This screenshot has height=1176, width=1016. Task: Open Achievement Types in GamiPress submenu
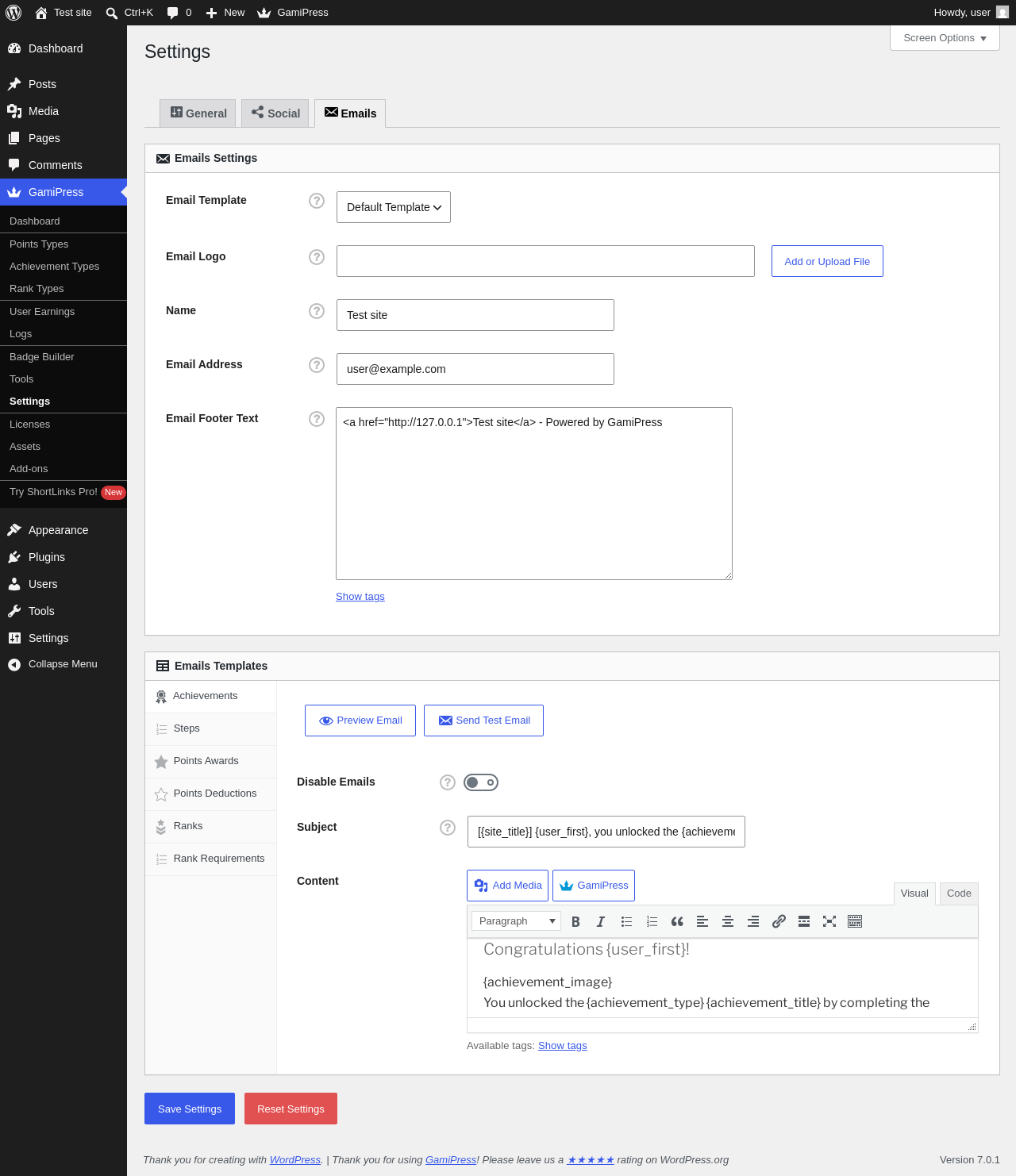(63, 267)
